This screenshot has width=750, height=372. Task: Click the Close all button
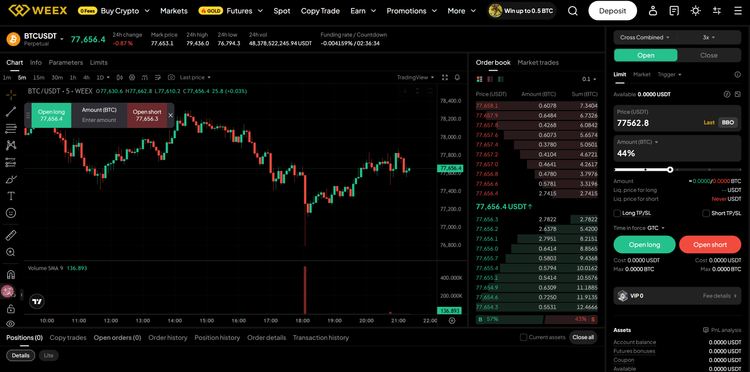tap(583, 337)
